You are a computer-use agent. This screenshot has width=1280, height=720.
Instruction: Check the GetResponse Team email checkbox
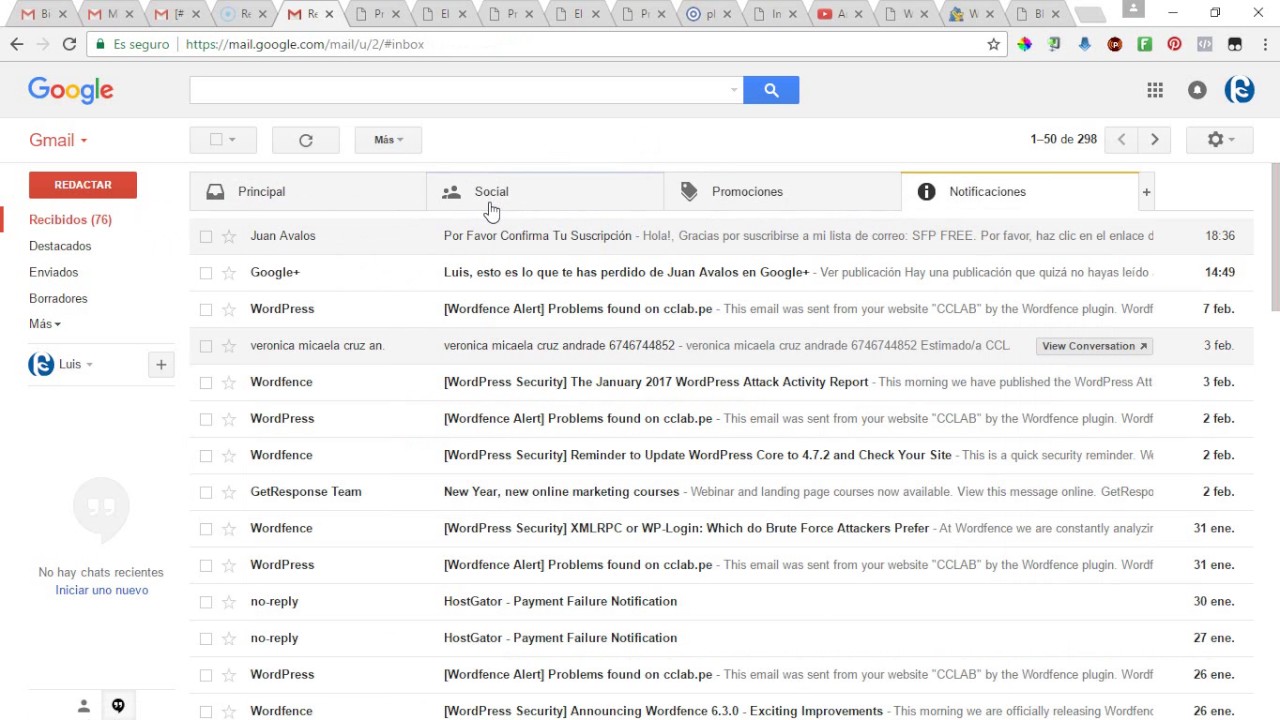pos(206,492)
